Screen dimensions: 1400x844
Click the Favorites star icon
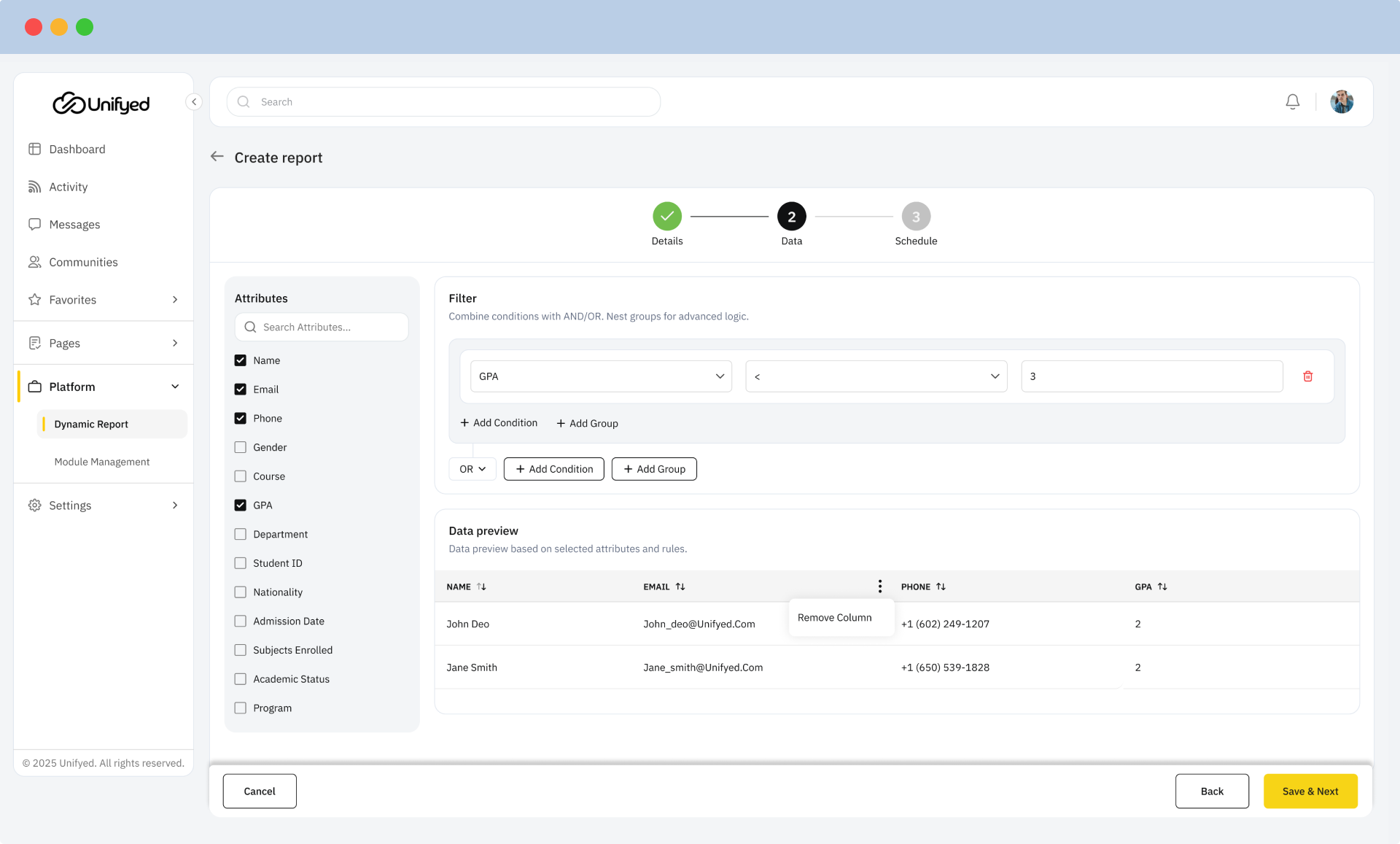[x=34, y=300]
